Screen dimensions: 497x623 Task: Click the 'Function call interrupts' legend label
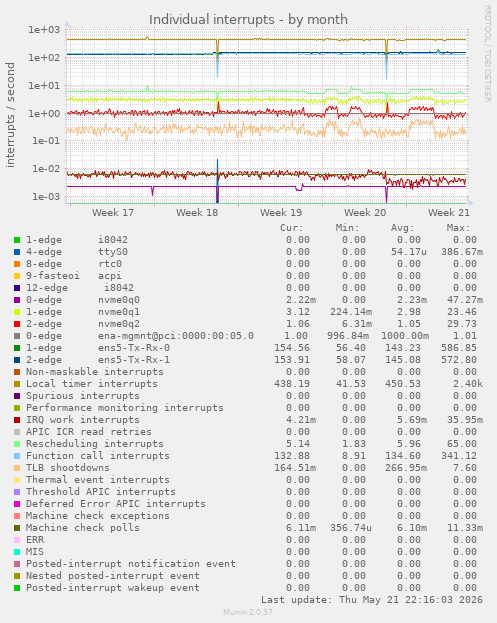(98, 456)
